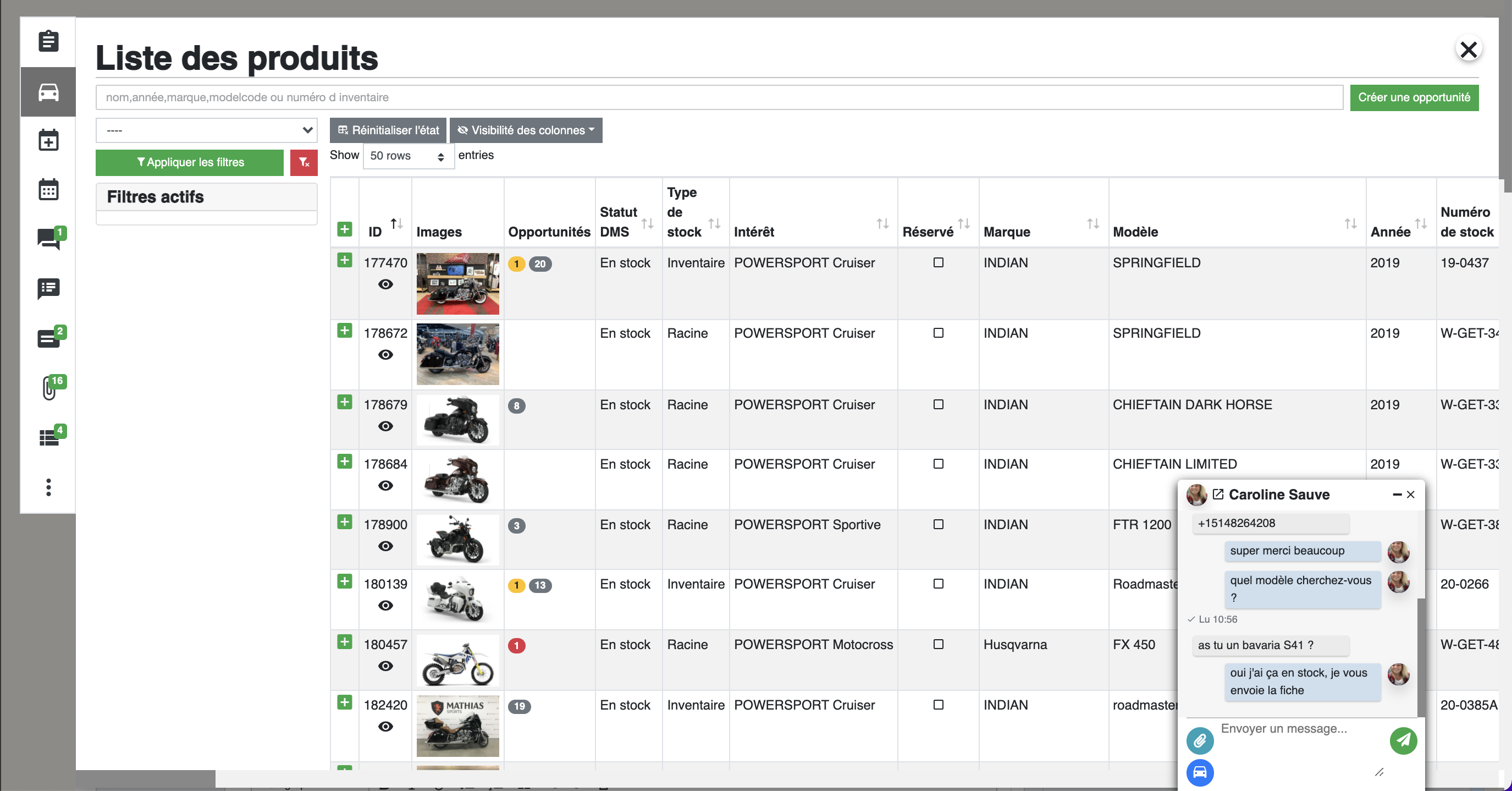This screenshot has height=791, width=1512.
Task: Attach file in Caroline Sauve chat
Action: (x=1200, y=741)
